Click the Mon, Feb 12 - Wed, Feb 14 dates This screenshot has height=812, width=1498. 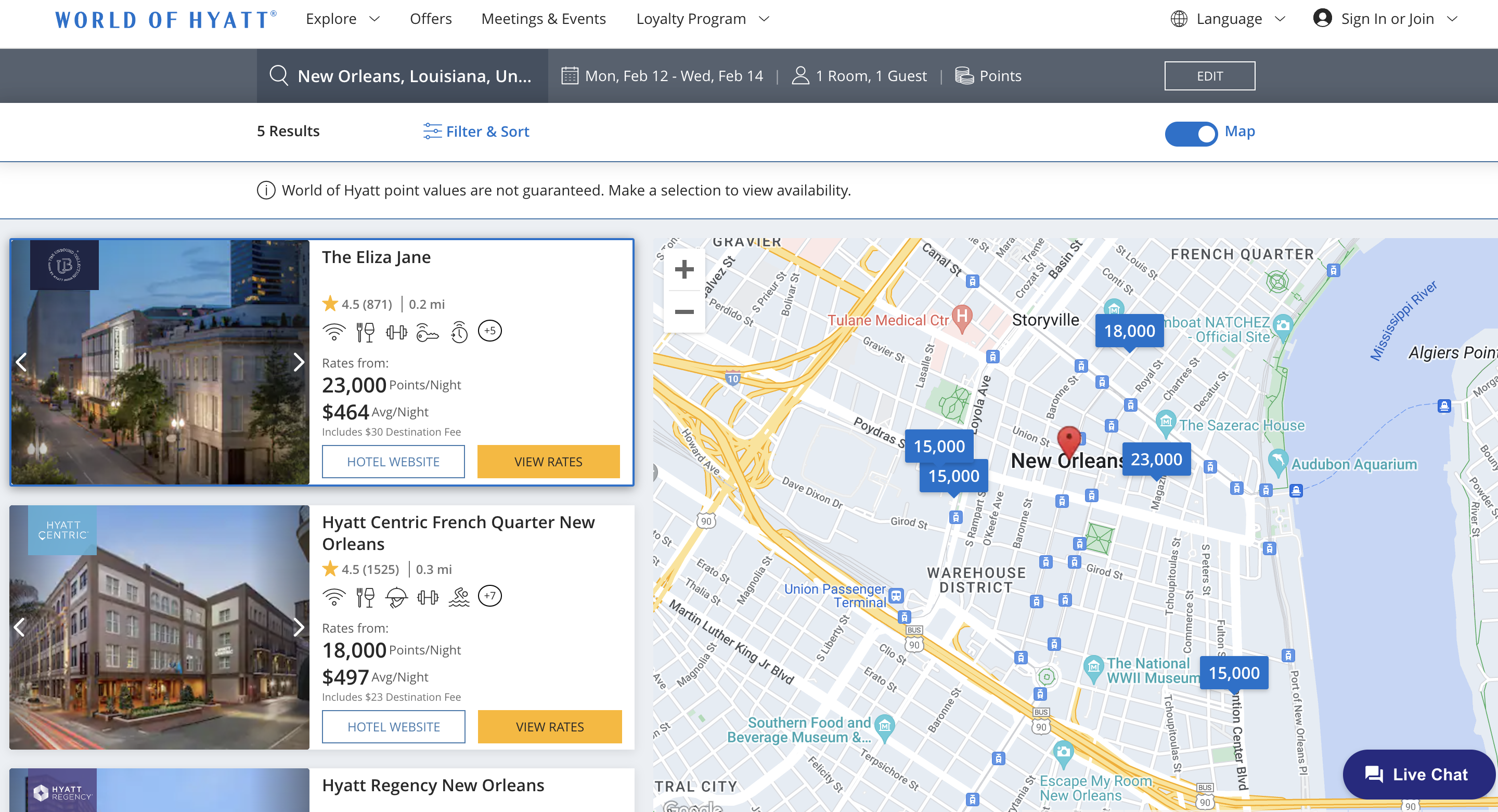674,75
